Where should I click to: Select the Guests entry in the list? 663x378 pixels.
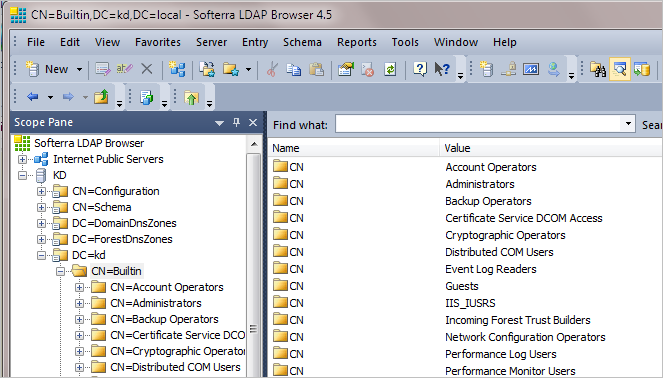(x=462, y=286)
